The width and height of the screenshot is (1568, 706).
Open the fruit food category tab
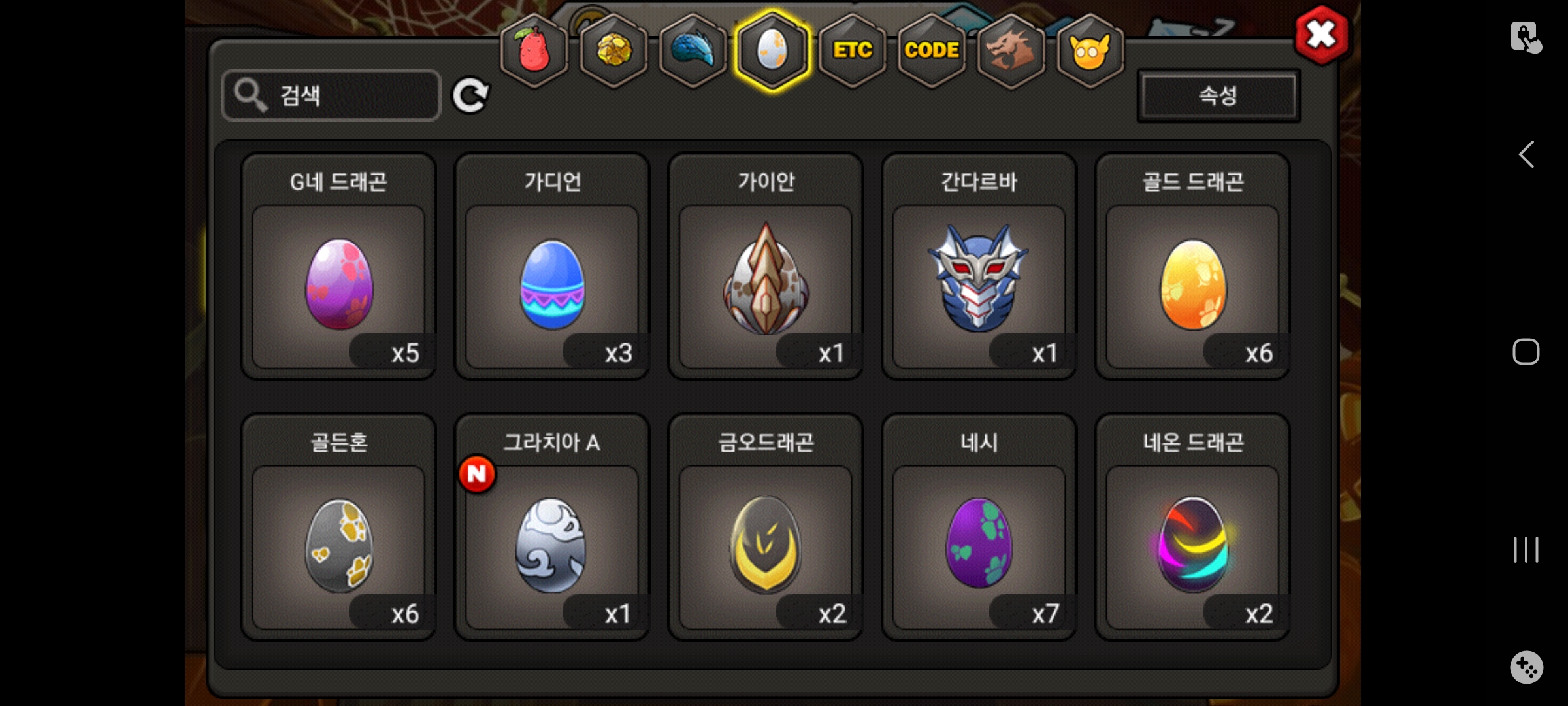(x=534, y=51)
